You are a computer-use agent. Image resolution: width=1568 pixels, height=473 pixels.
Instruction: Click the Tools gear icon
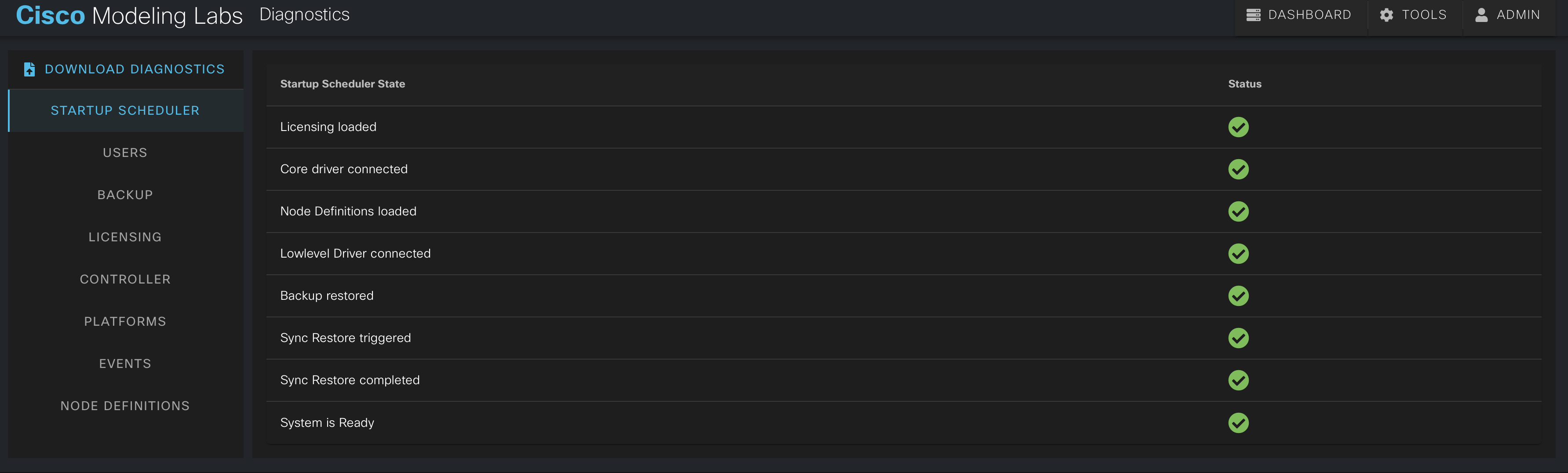(1386, 15)
